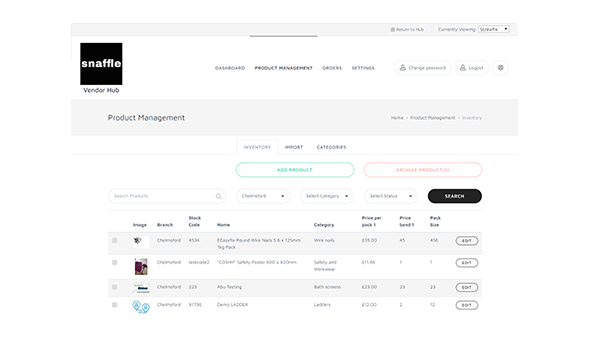Viewport: 590px width, 360px height.
Task: Click stock code 4534
Action: tap(194, 240)
